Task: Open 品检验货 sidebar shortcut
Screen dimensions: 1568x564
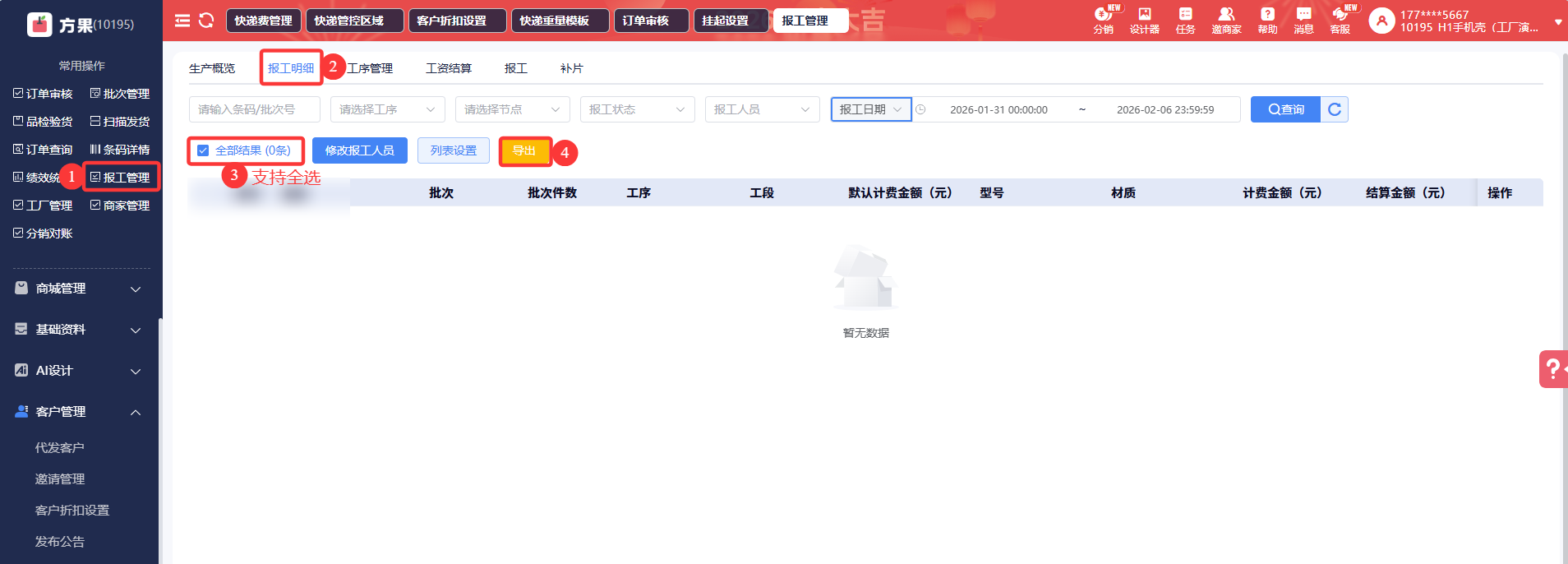Action: pos(44,122)
